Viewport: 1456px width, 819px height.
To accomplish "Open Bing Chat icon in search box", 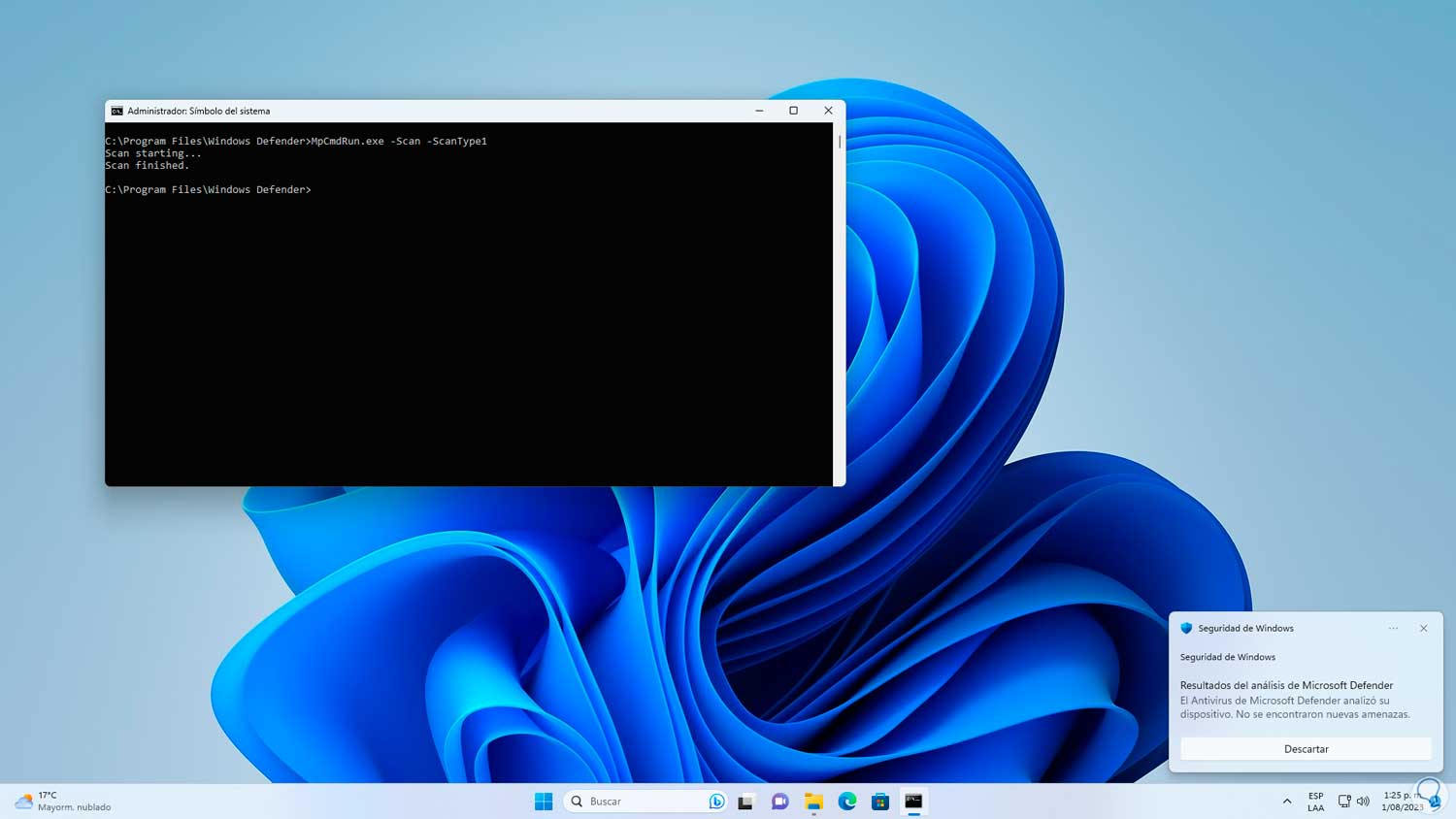I will coord(716,802).
